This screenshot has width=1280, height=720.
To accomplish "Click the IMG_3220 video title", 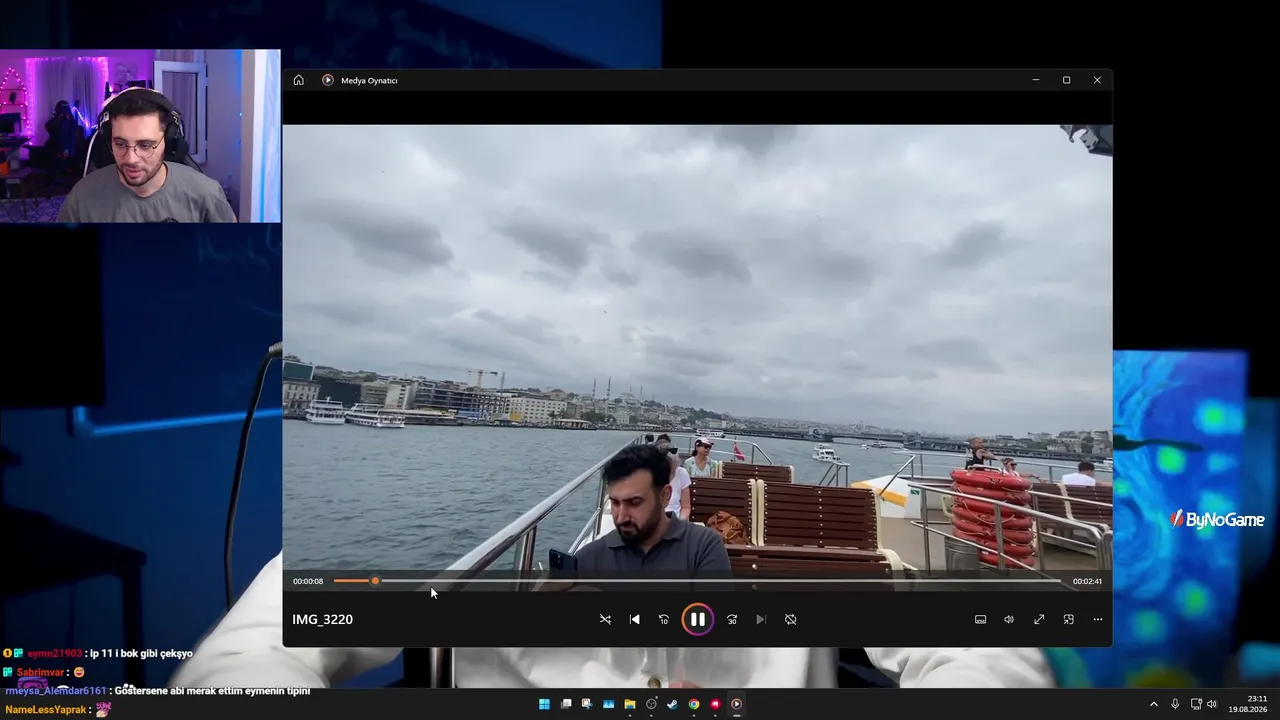I will point(322,620).
